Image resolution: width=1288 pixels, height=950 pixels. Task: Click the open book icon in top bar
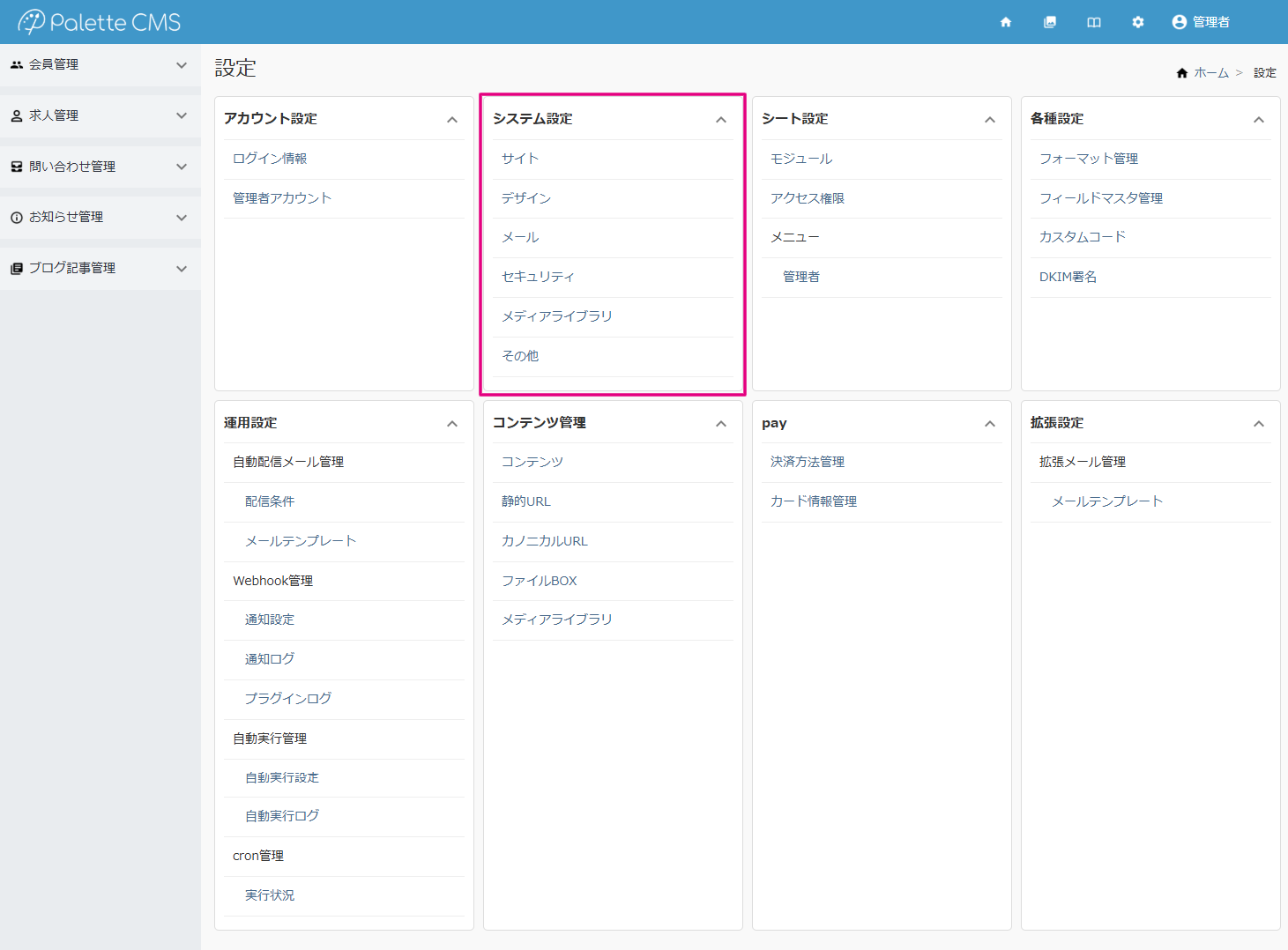click(1094, 22)
